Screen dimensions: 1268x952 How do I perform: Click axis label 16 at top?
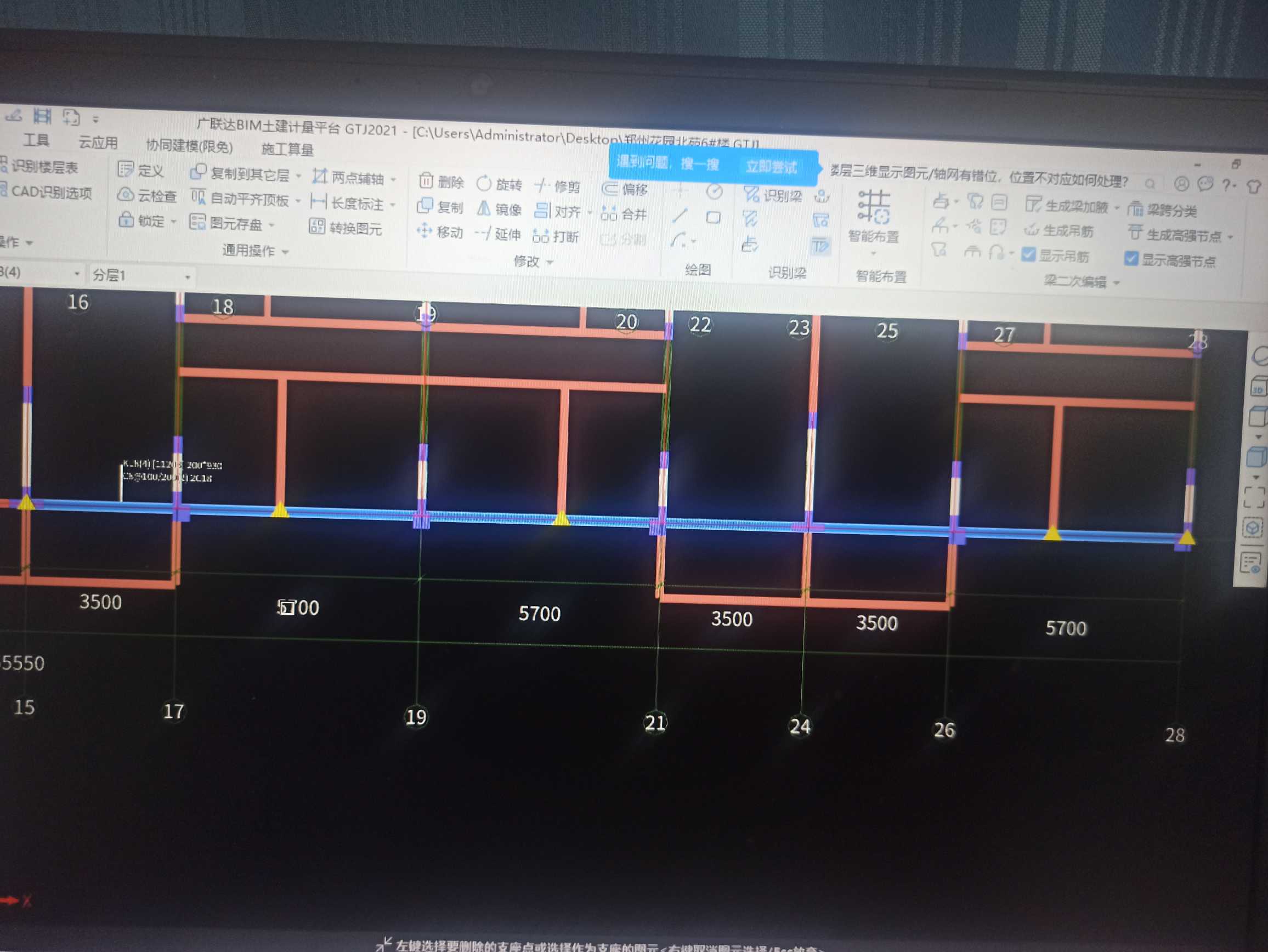click(78, 302)
